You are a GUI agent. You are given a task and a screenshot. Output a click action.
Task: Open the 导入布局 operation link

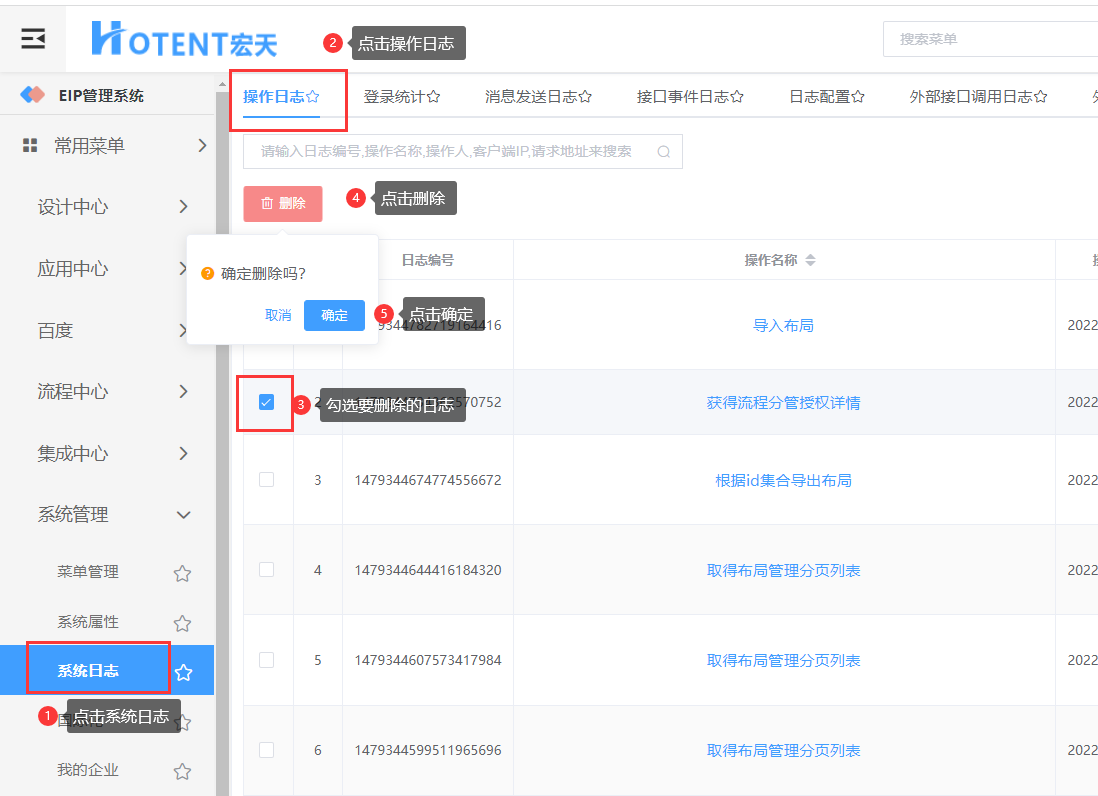click(x=783, y=325)
